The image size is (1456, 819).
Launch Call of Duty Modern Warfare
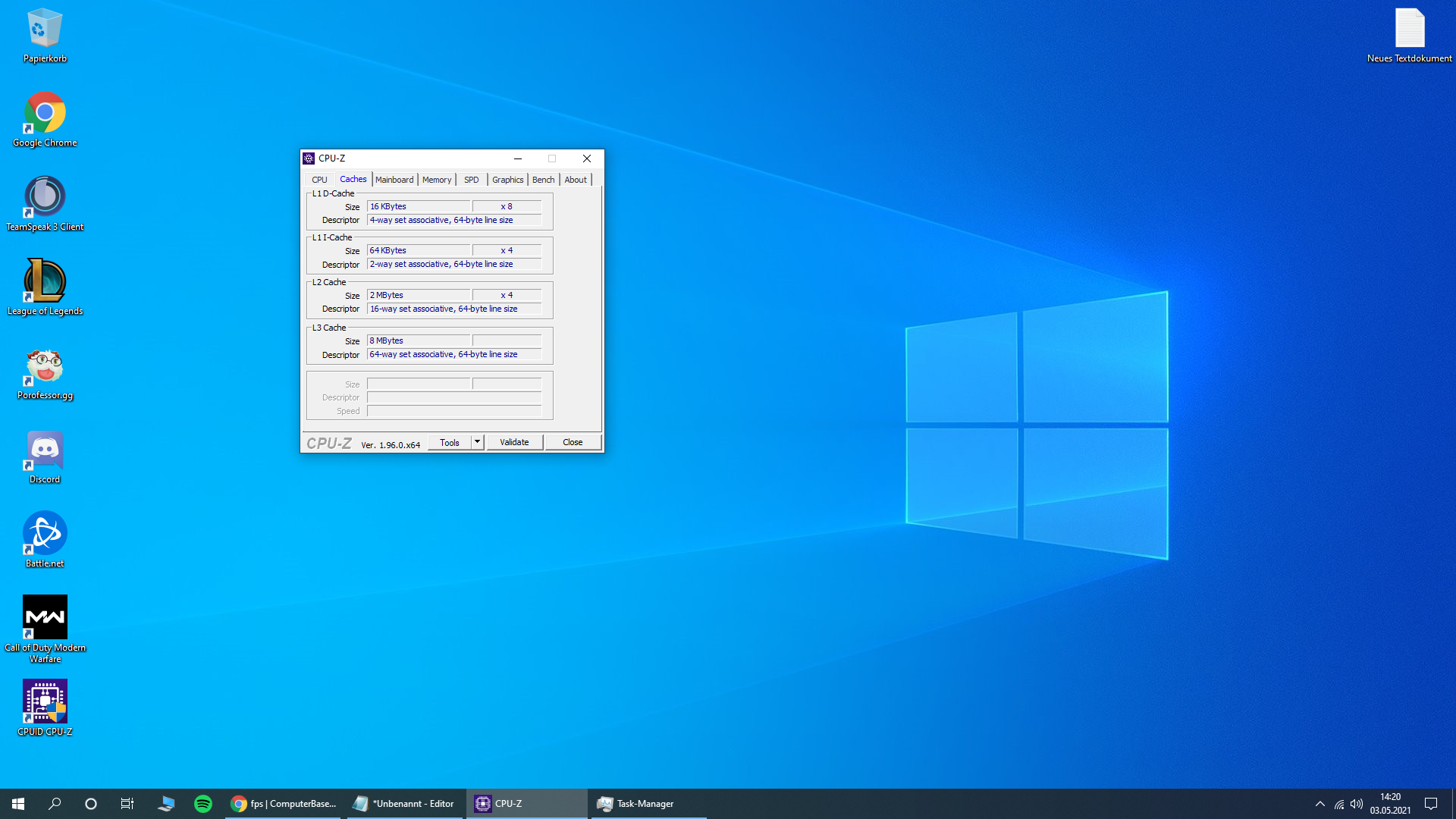[x=45, y=618]
